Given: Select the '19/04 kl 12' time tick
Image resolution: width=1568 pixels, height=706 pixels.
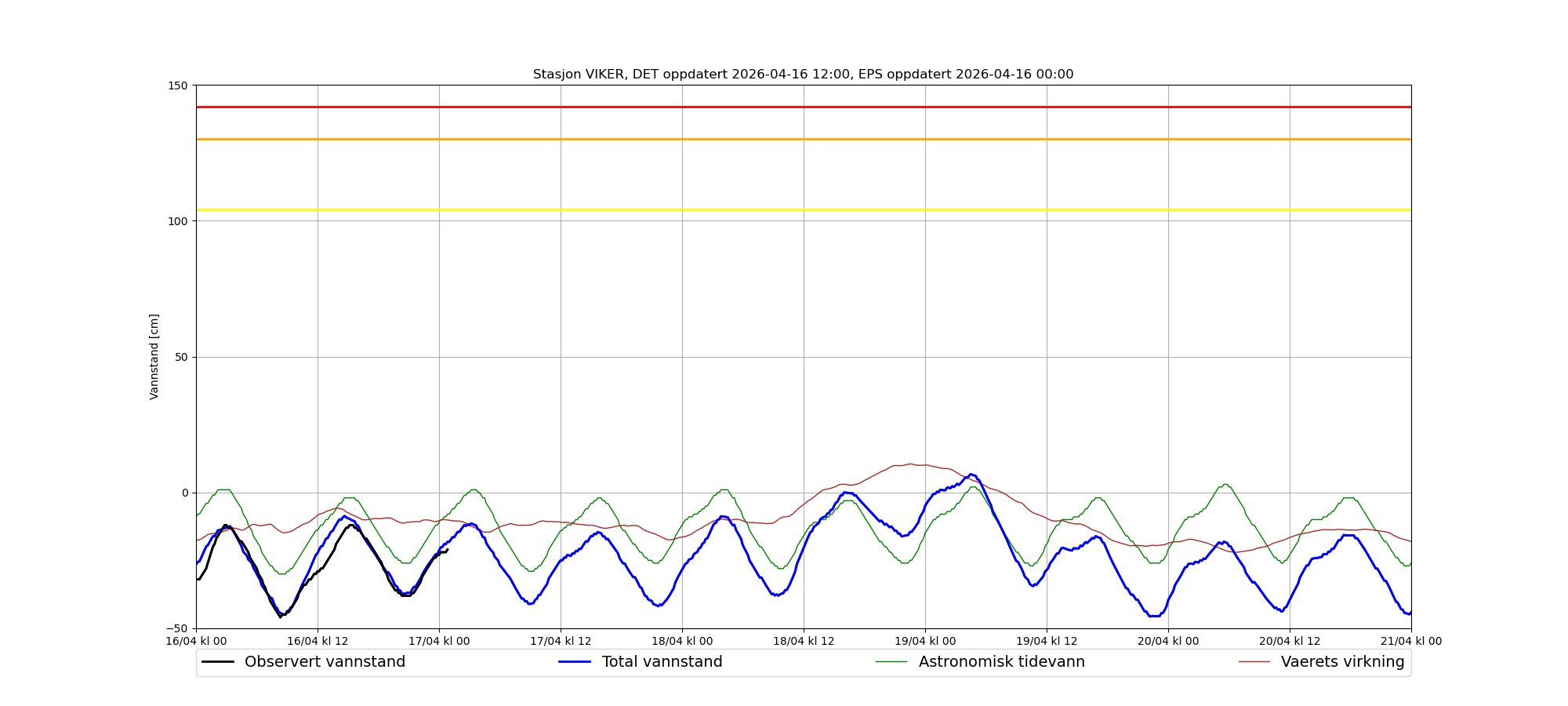Looking at the screenshot, I should coord(1047,641).
